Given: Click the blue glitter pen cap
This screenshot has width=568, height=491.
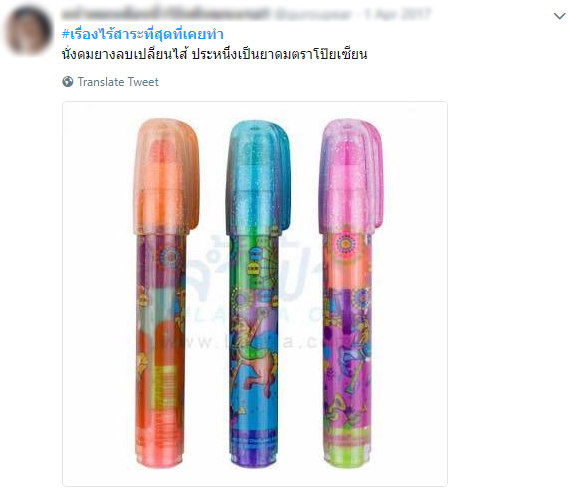Looking at the screenshot, I should [x=258, y=178].
